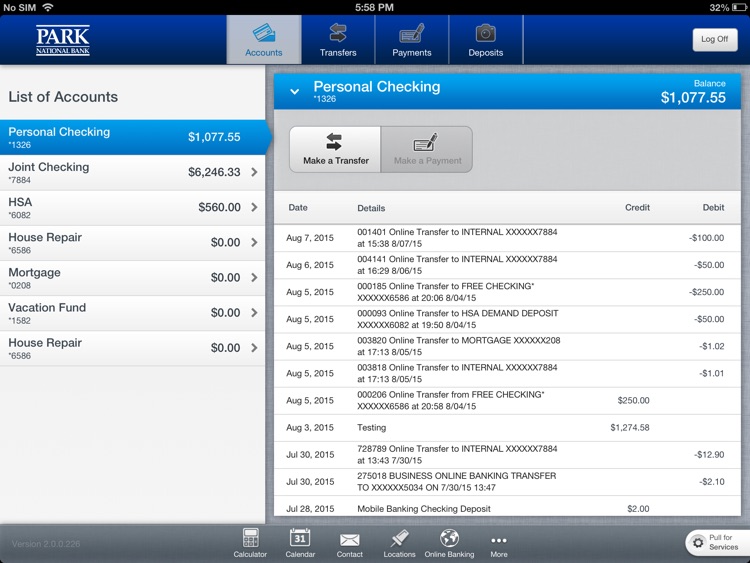Open the Payments tab
750x563 pixels.
(412, 40)
